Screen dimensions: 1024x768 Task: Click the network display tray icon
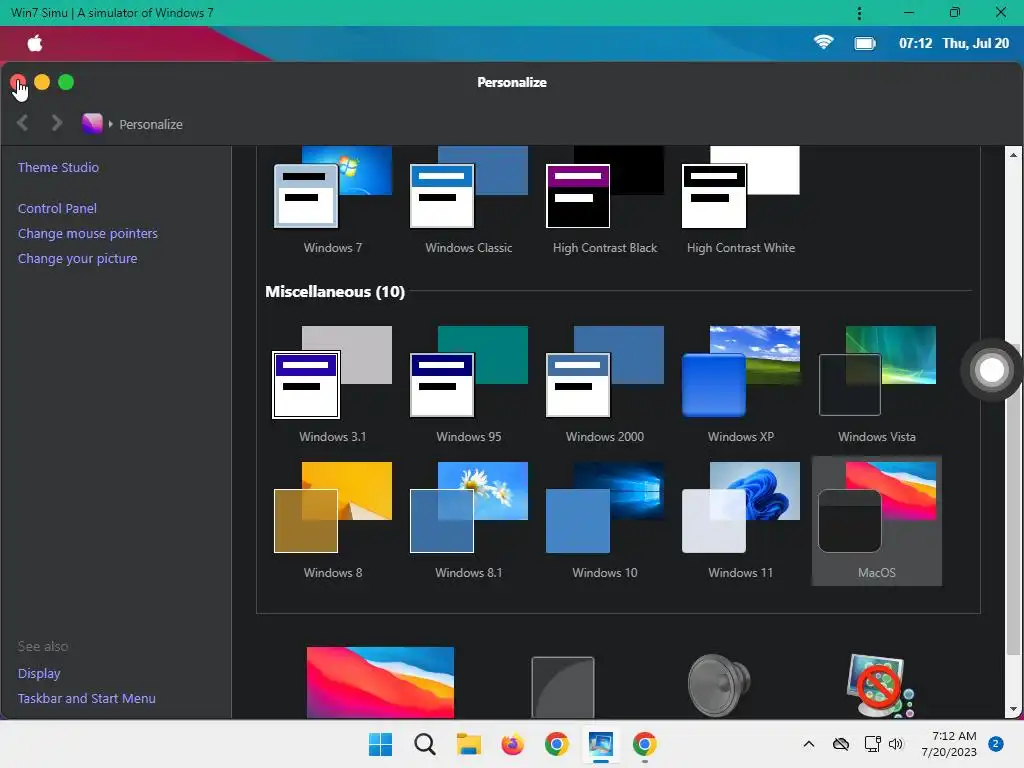(x=872, y=744)
